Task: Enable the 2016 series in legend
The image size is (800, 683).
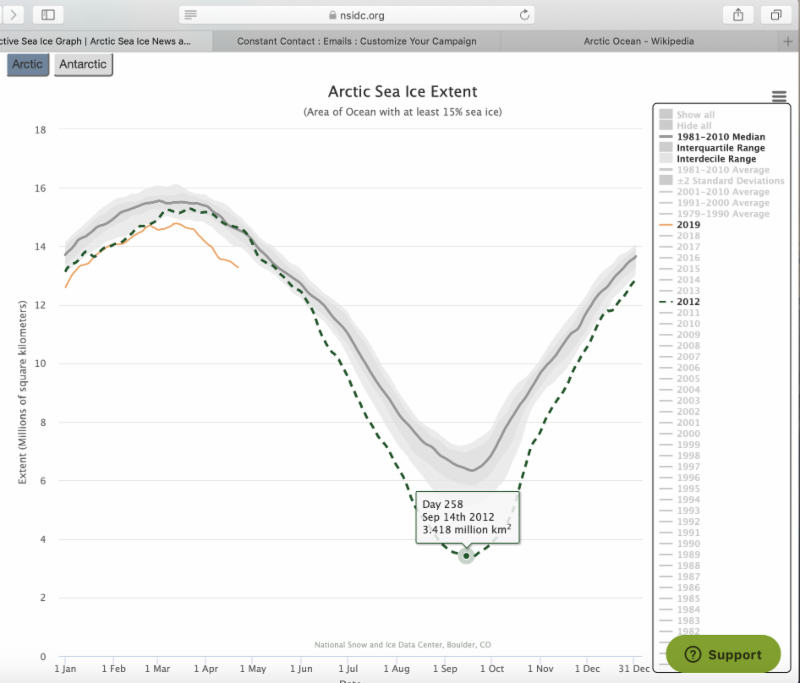Action: (680, 258)
